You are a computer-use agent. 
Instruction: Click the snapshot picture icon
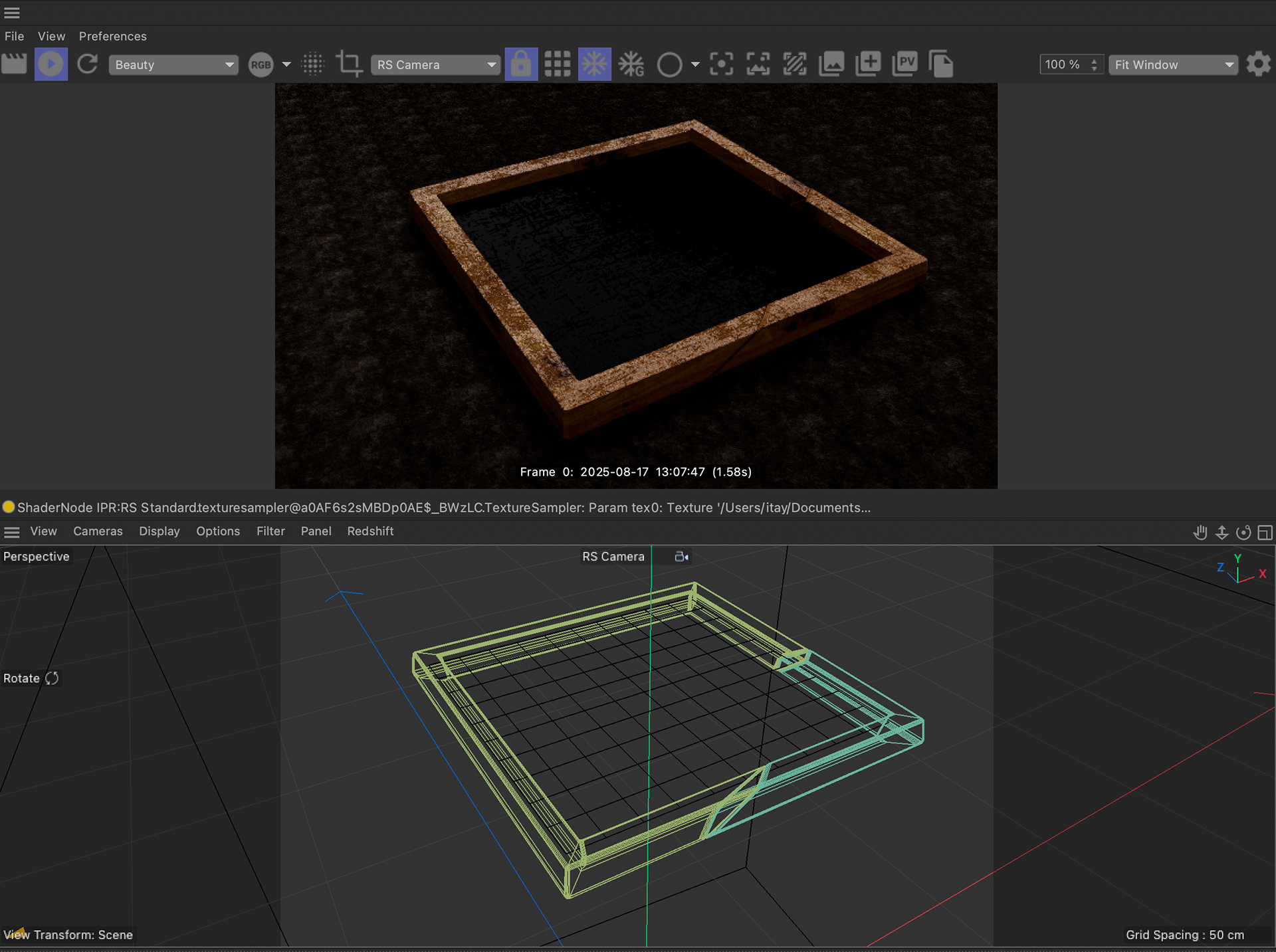831,64
